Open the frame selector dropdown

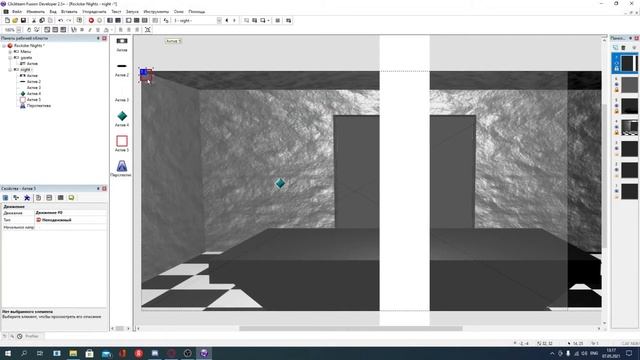219,20
